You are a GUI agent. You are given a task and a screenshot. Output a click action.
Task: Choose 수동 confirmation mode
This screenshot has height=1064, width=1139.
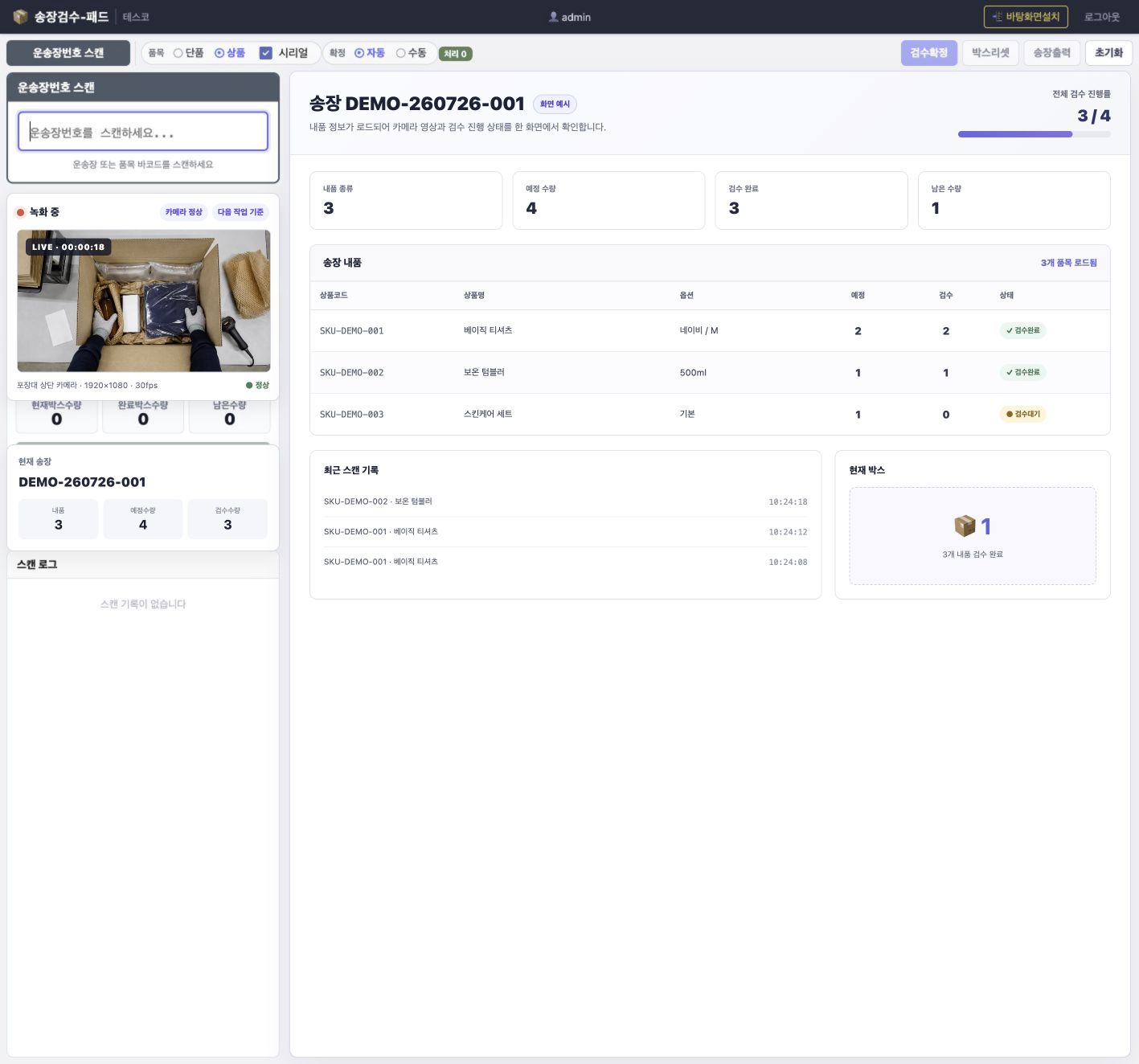[x=400, y=53]
